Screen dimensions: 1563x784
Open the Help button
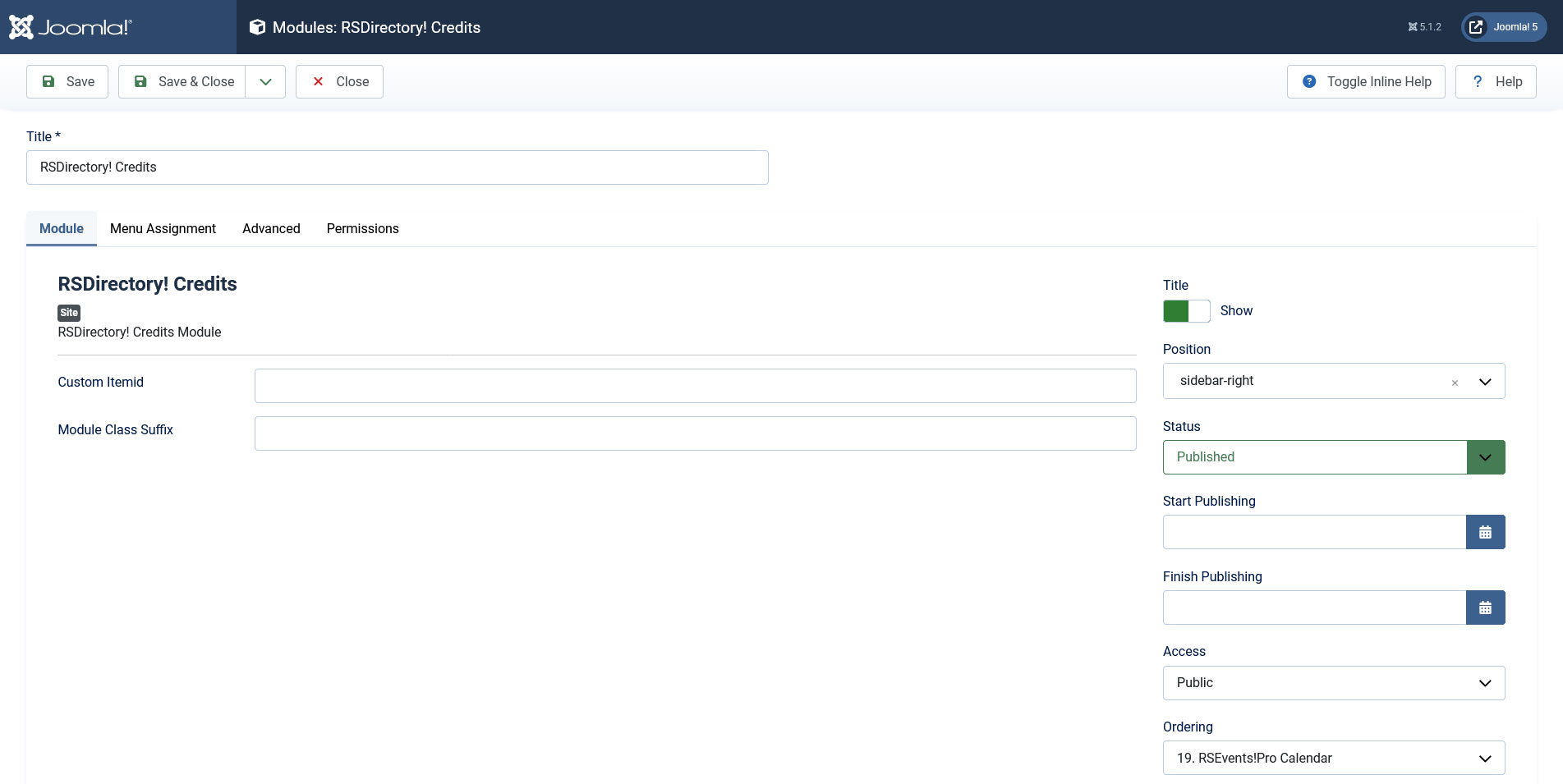pyautogui.click(x=1496, y=81)
